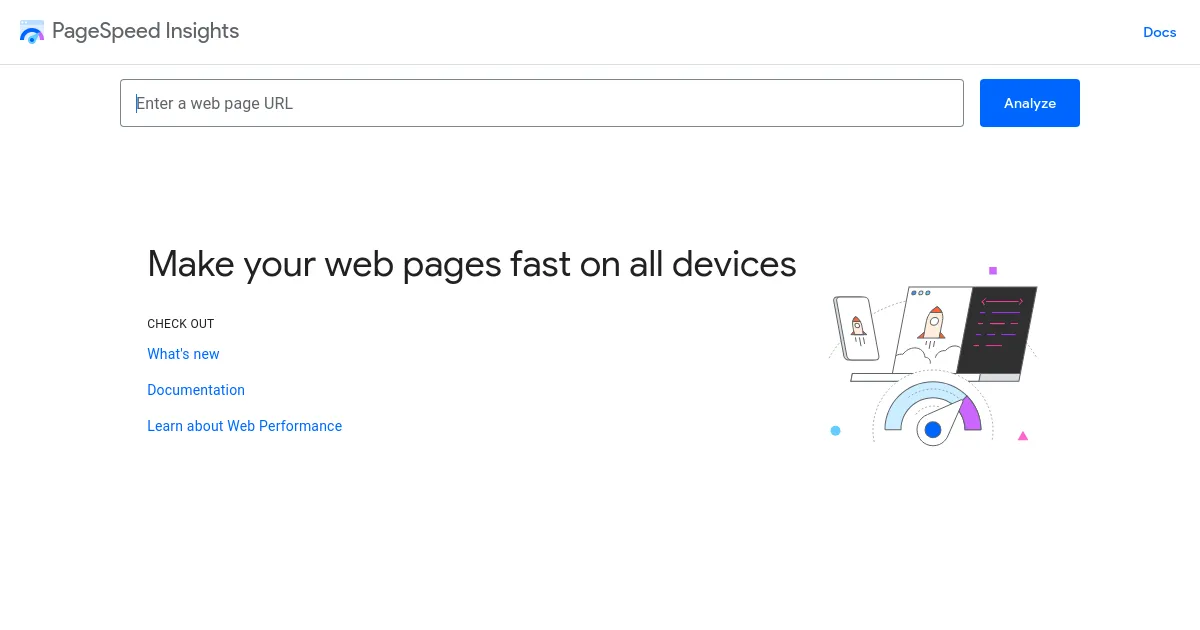Screen dimensions: 1200x630
Task: Click the rocket icon on the phone illustration
Action: click(x=858, y=325)
